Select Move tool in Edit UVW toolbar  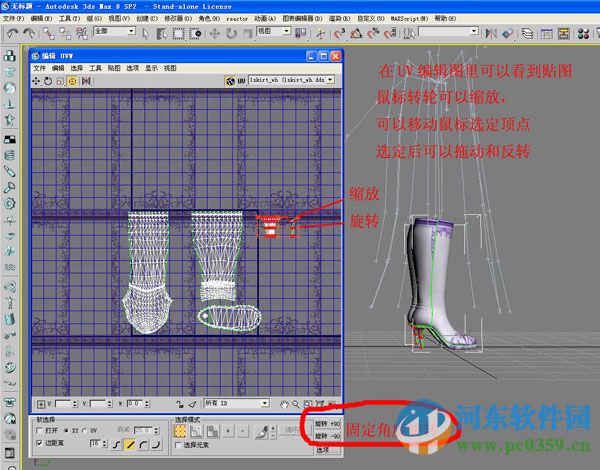tap(36, 81)
